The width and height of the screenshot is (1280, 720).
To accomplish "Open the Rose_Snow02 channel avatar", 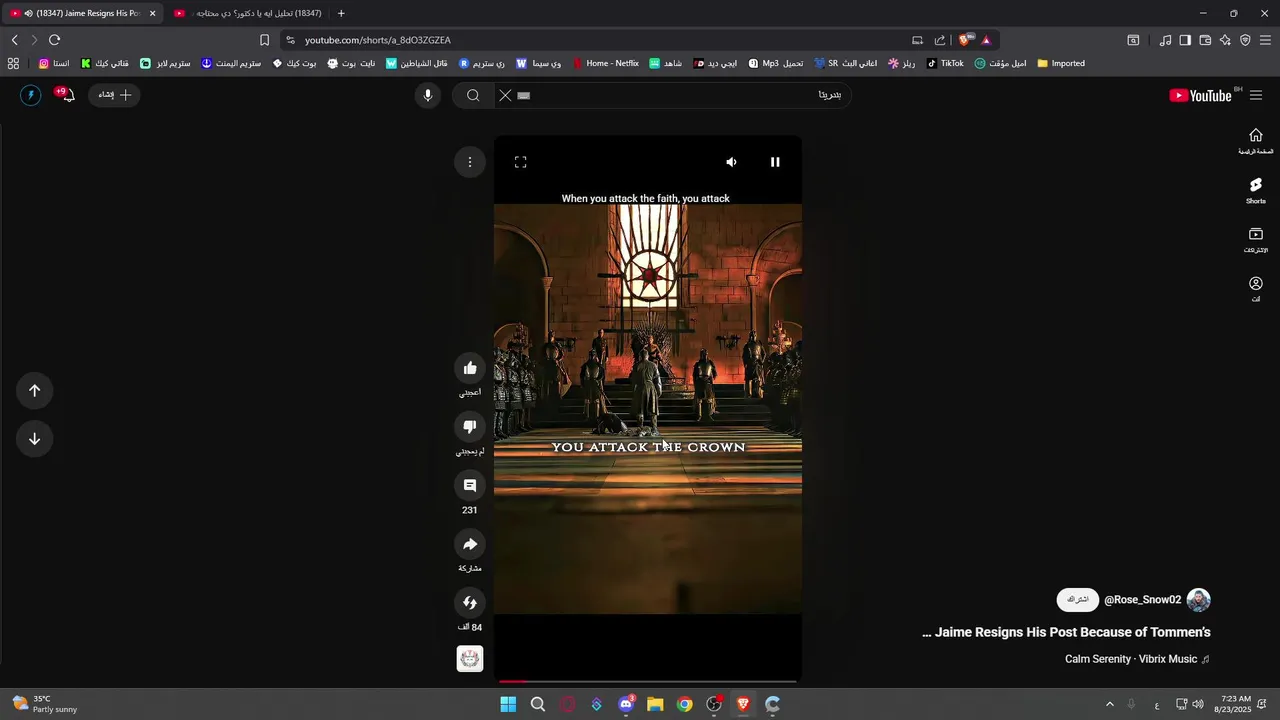I will click(x=1198, y=600).
